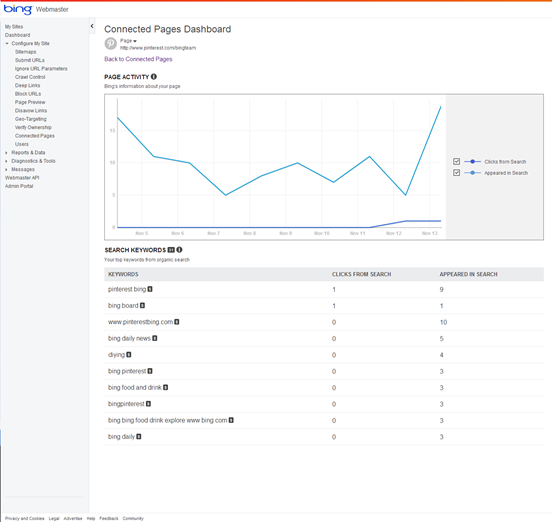Open the Page Activity info icon

click(x=154, y=76)
